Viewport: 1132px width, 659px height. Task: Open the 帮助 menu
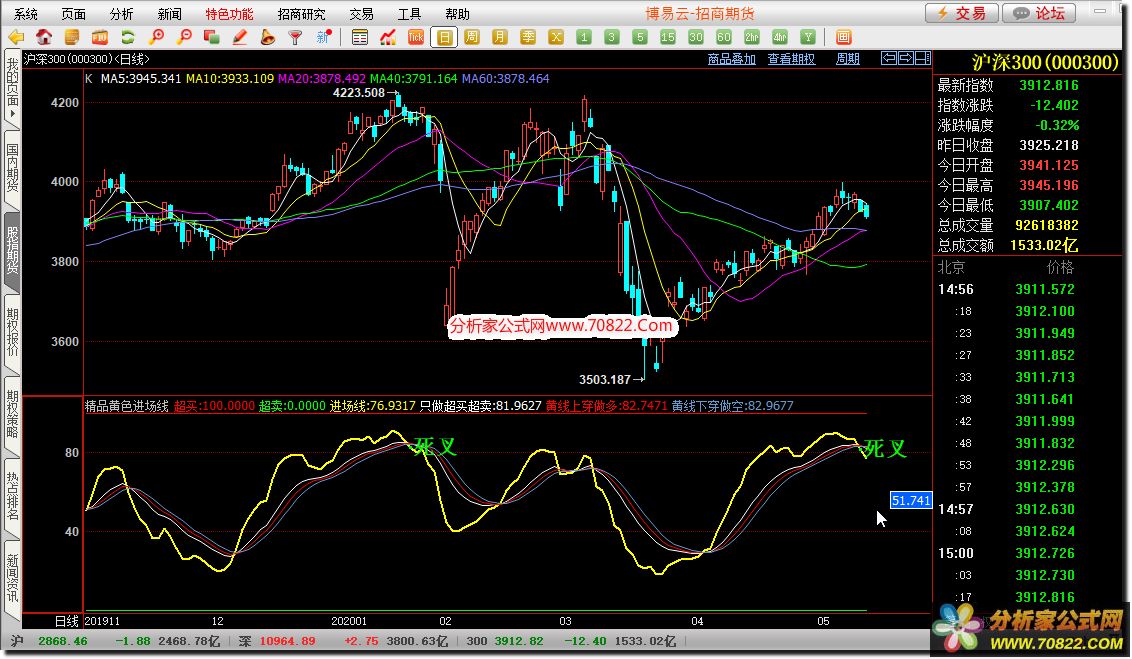[457, 14]
